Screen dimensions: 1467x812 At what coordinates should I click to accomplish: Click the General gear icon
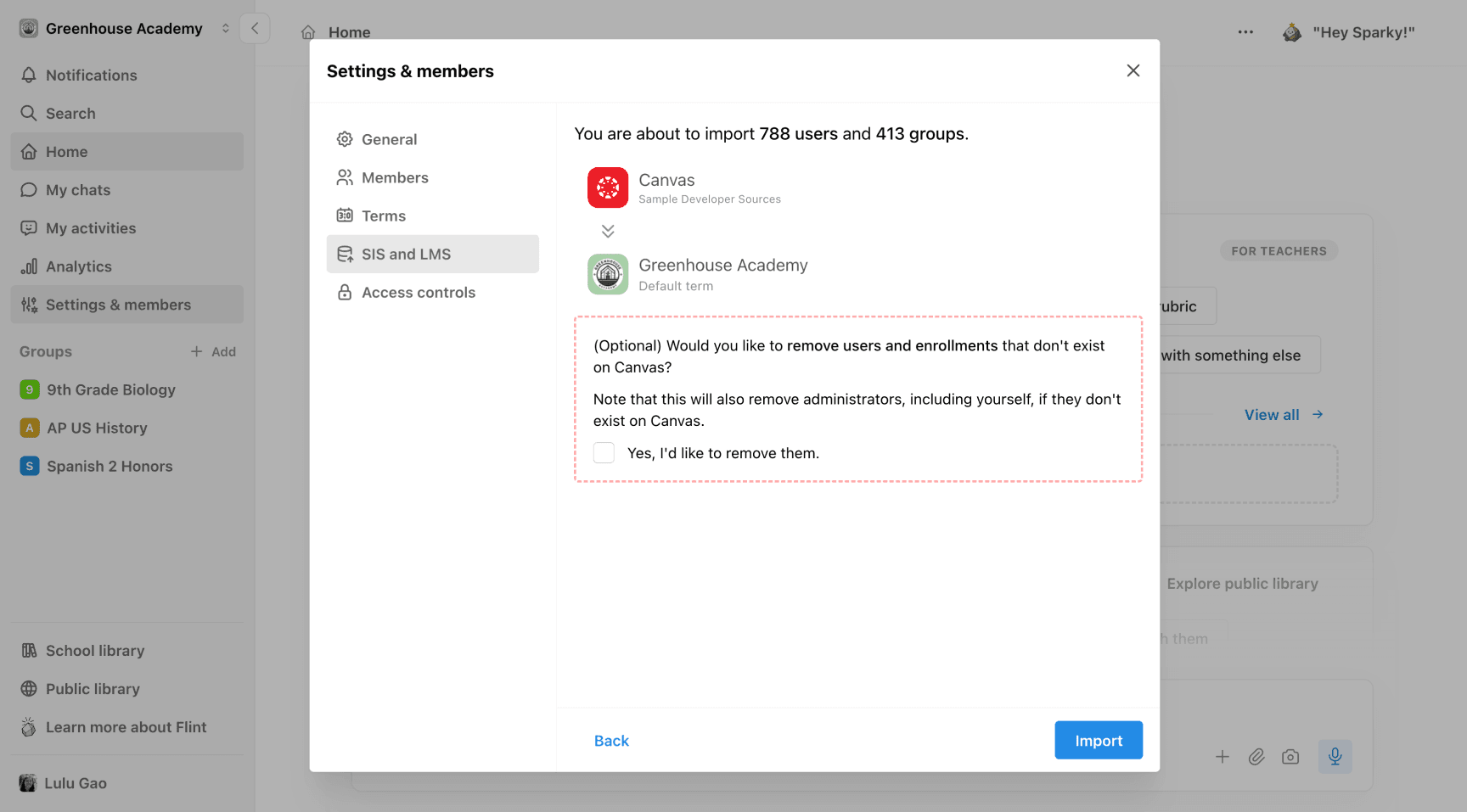click(345, 139)
